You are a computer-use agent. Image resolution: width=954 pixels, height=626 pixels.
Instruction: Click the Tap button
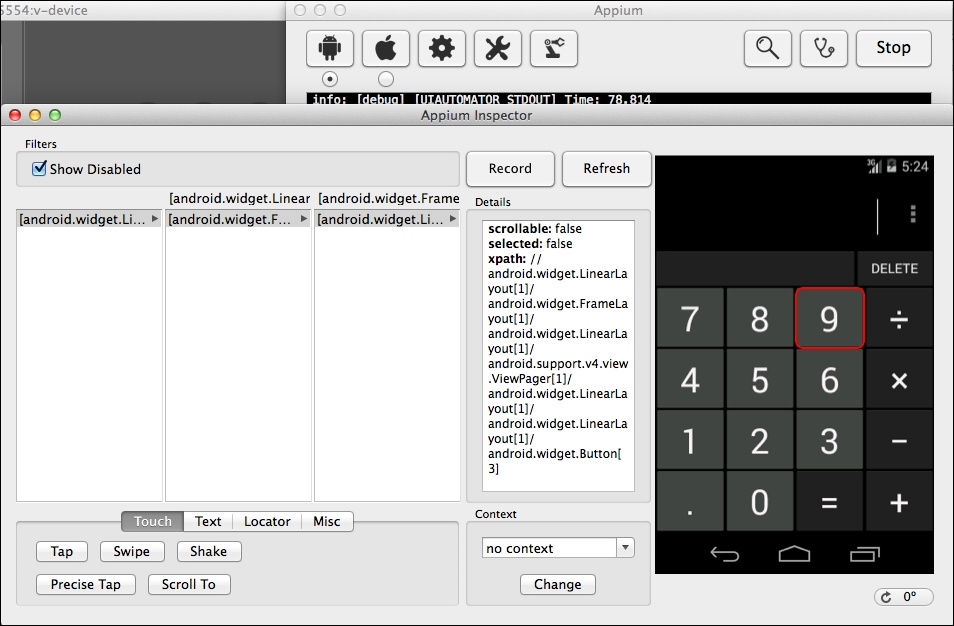[x=61, y=551]
